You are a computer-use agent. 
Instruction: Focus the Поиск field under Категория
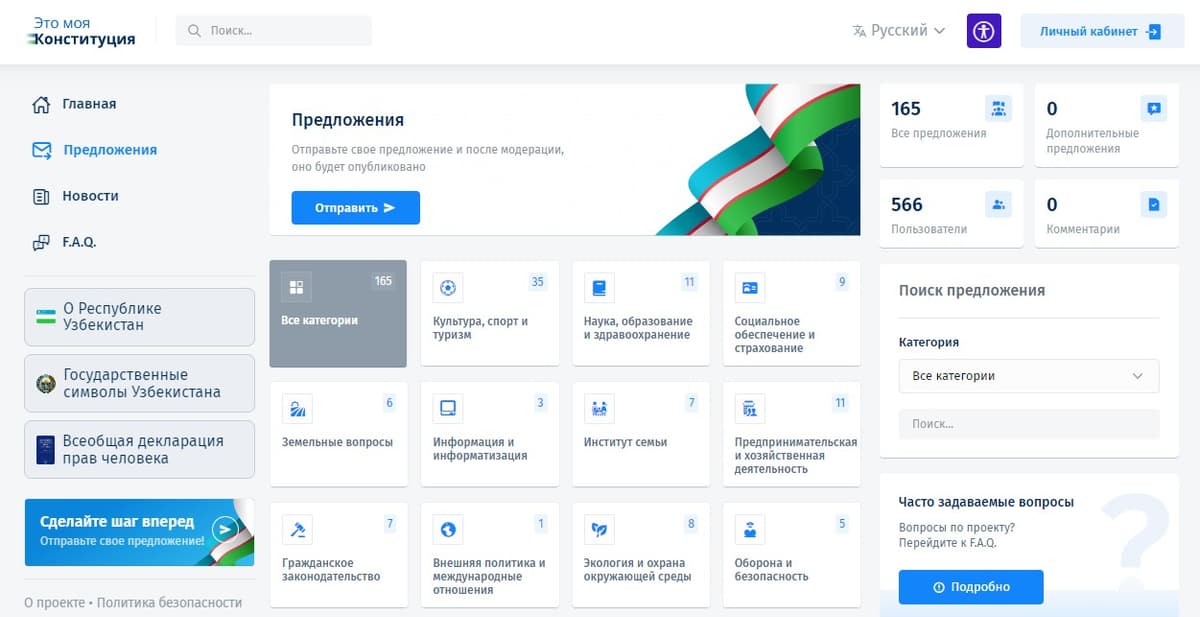click(x=1029, y=424)
